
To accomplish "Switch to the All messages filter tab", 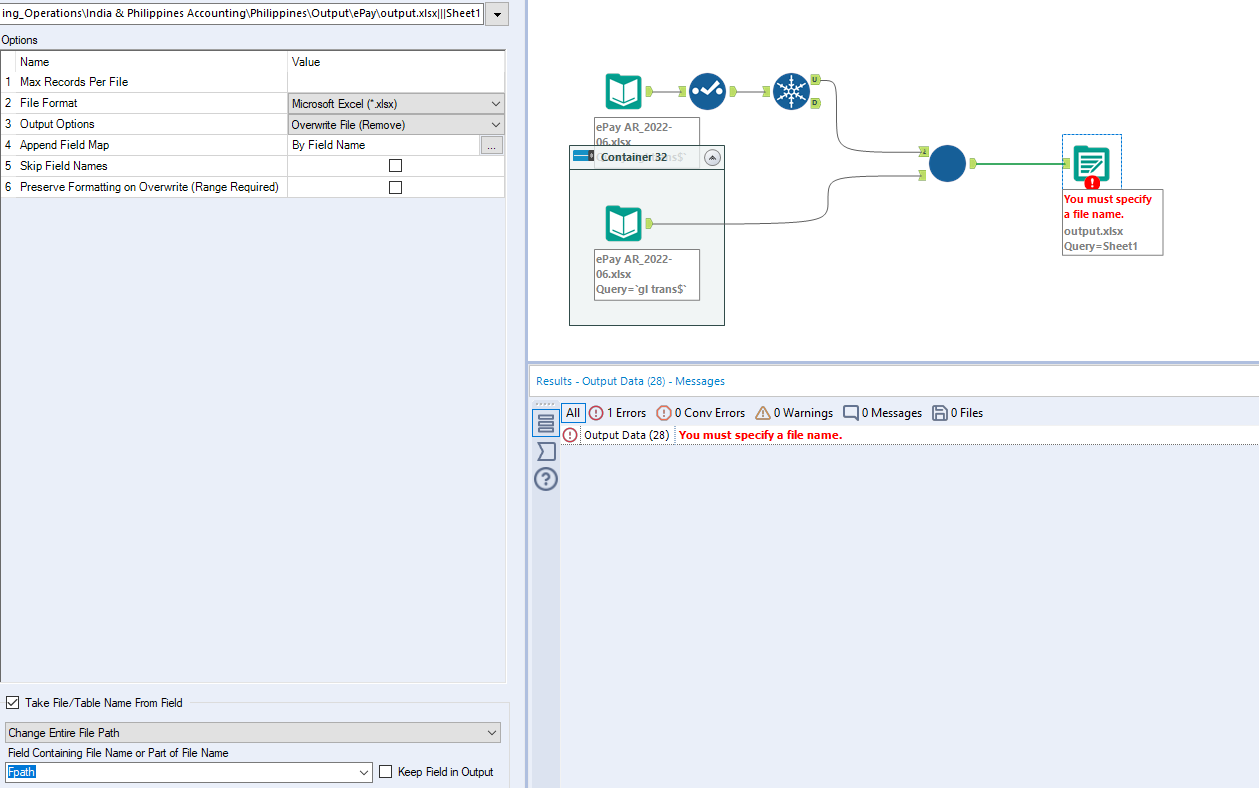I will click(572, 412).
